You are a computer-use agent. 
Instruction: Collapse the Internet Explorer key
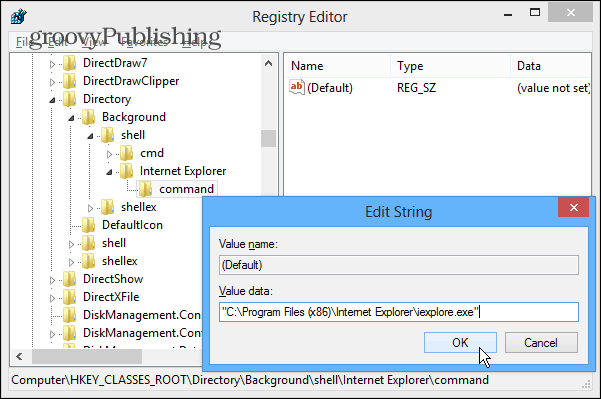109,172
